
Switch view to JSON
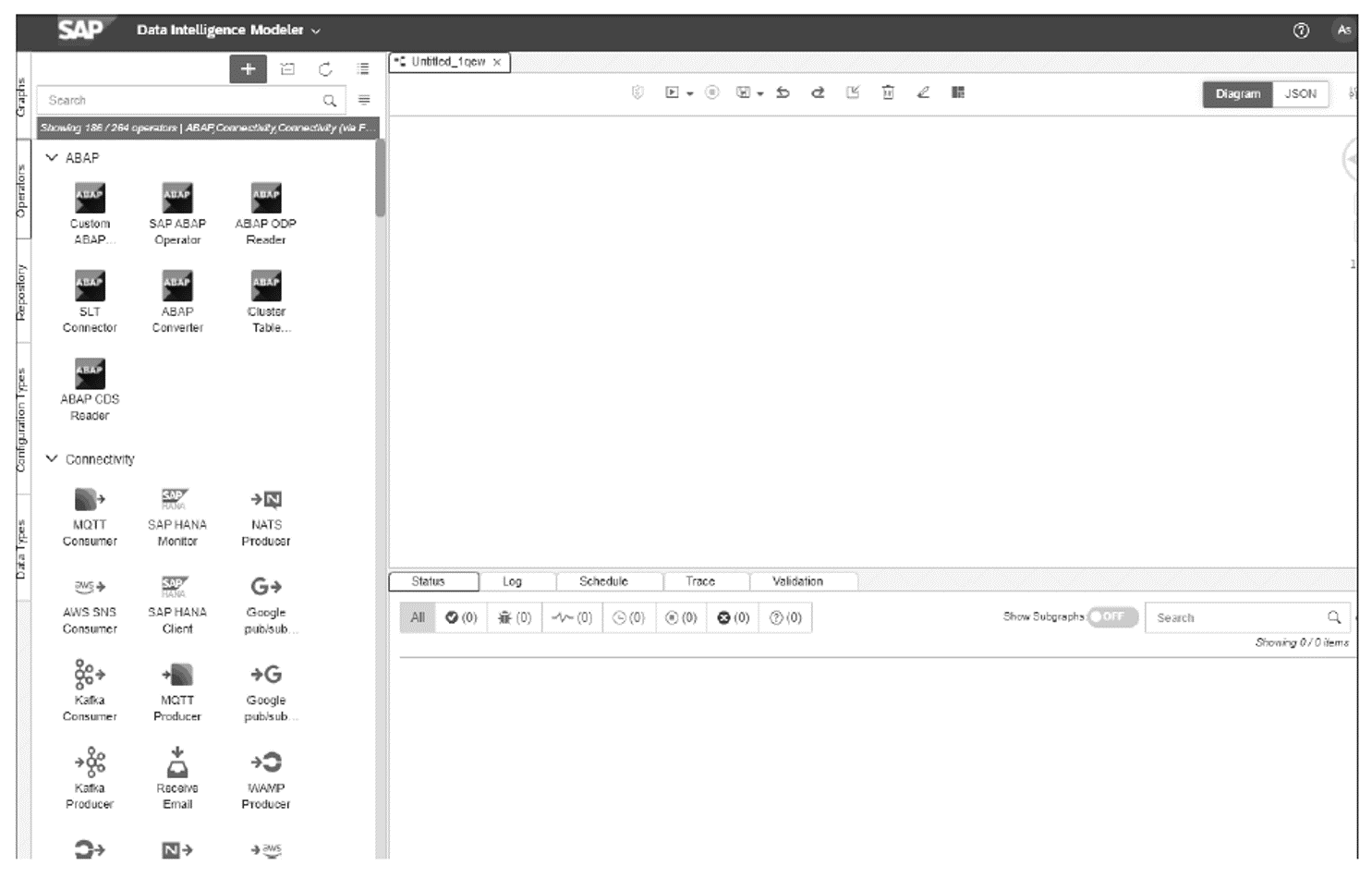(1301, 93)
